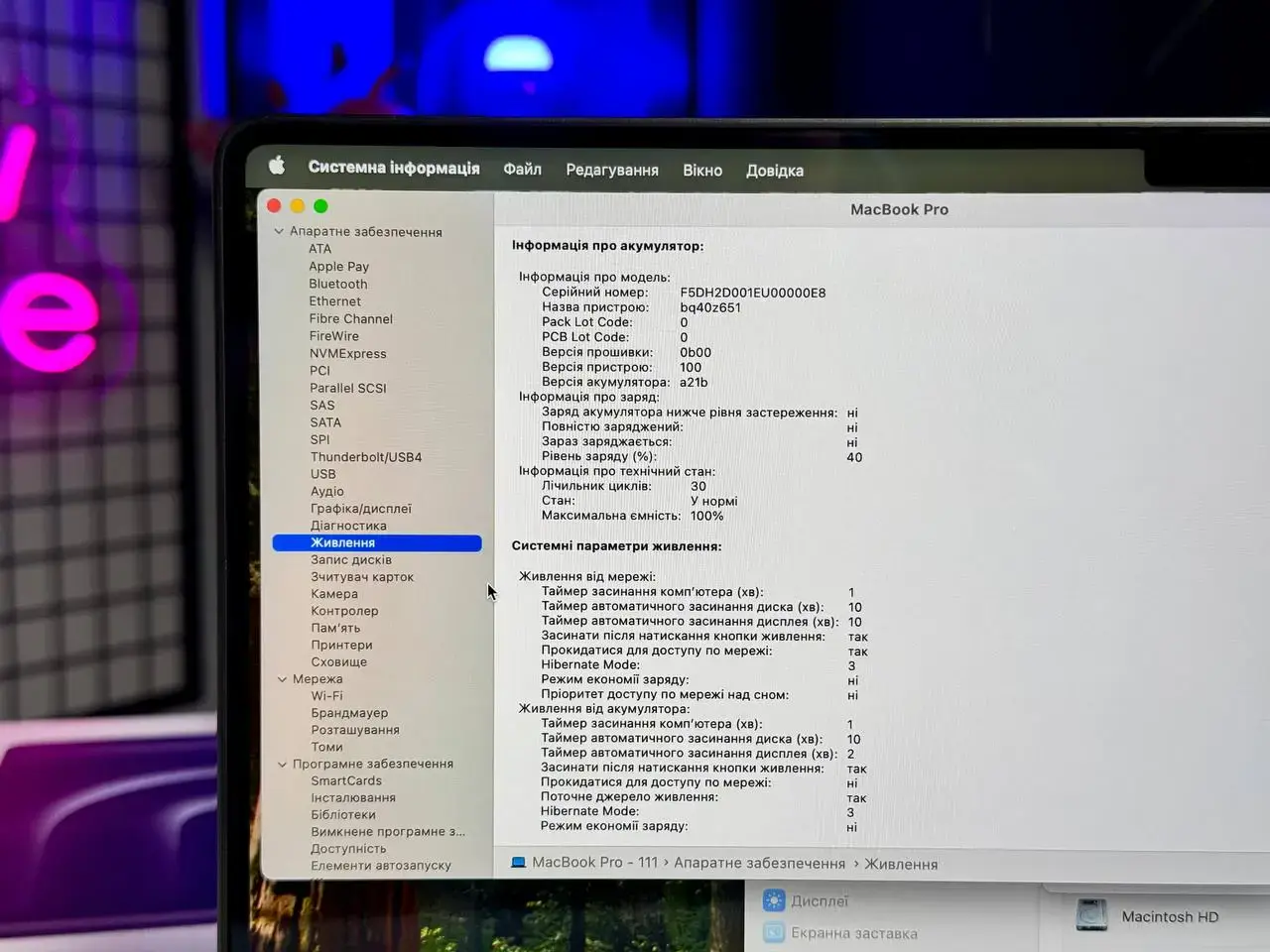Click the Максимальна ємність 100% value
Image resolution: width=1270 pixels, height=952 pixels.
[707, 516]
